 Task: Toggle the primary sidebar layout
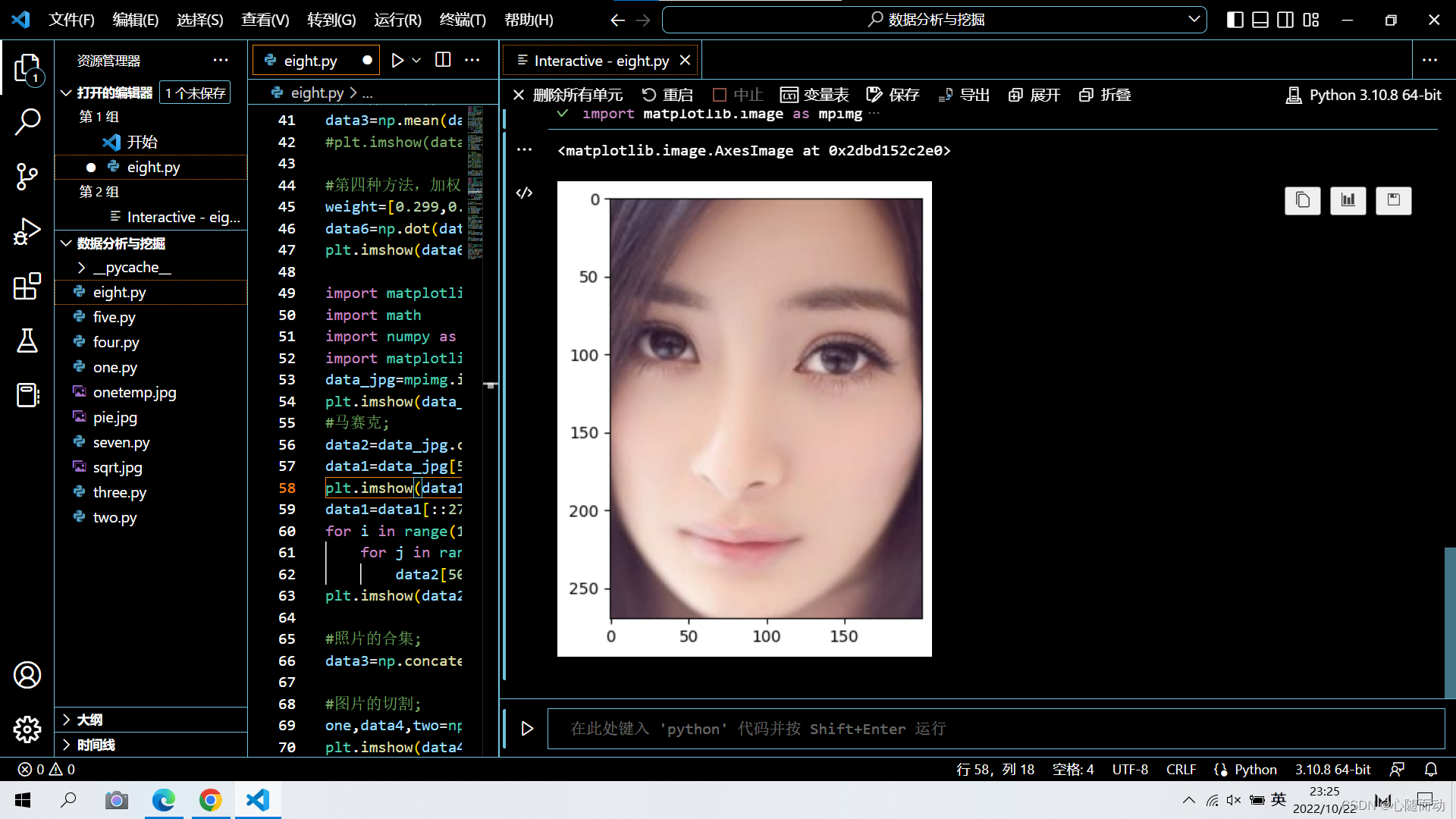point(1235,20)
